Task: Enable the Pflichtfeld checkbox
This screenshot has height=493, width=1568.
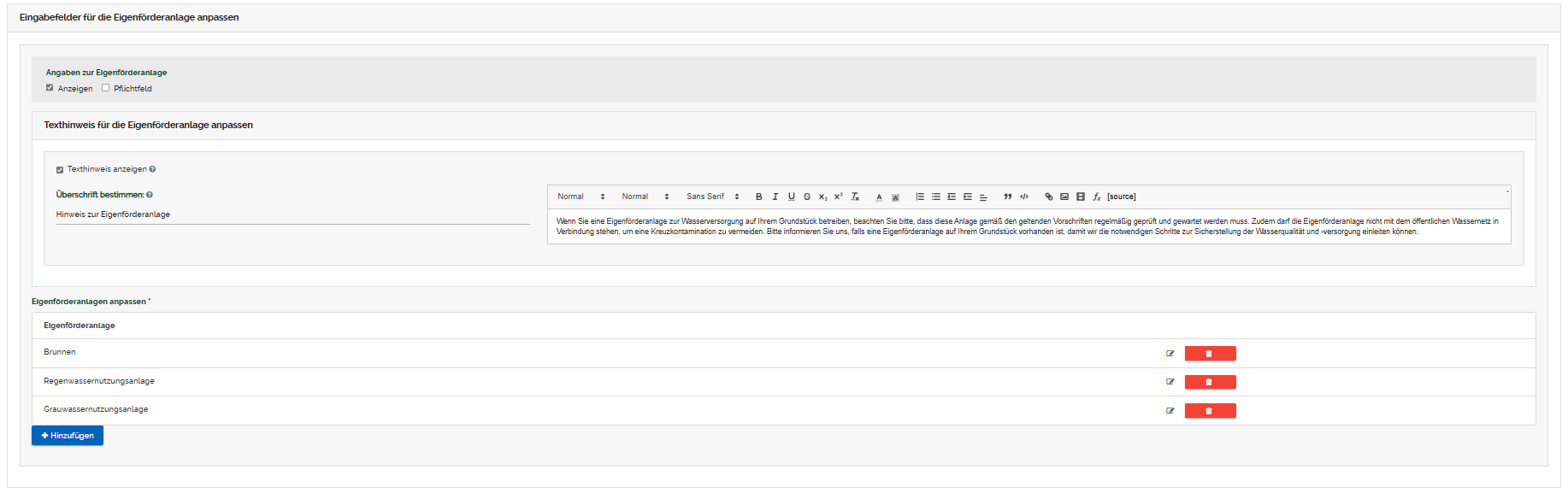Action: (106, 88)
